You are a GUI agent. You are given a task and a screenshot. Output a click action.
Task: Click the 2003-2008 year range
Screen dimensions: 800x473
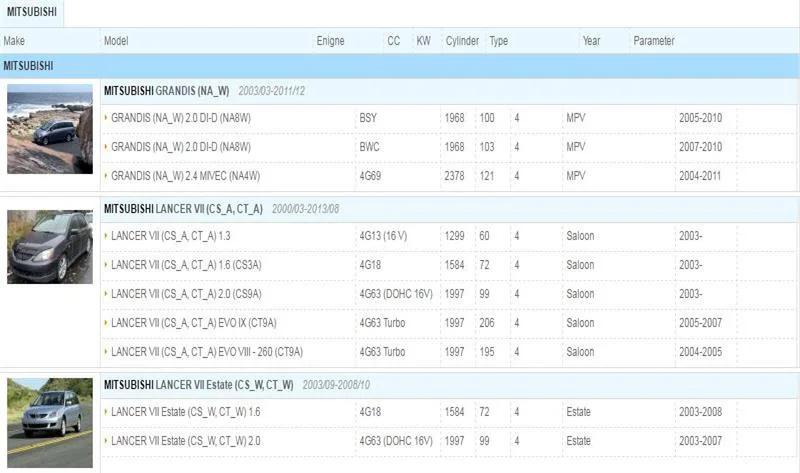[701, 412]
